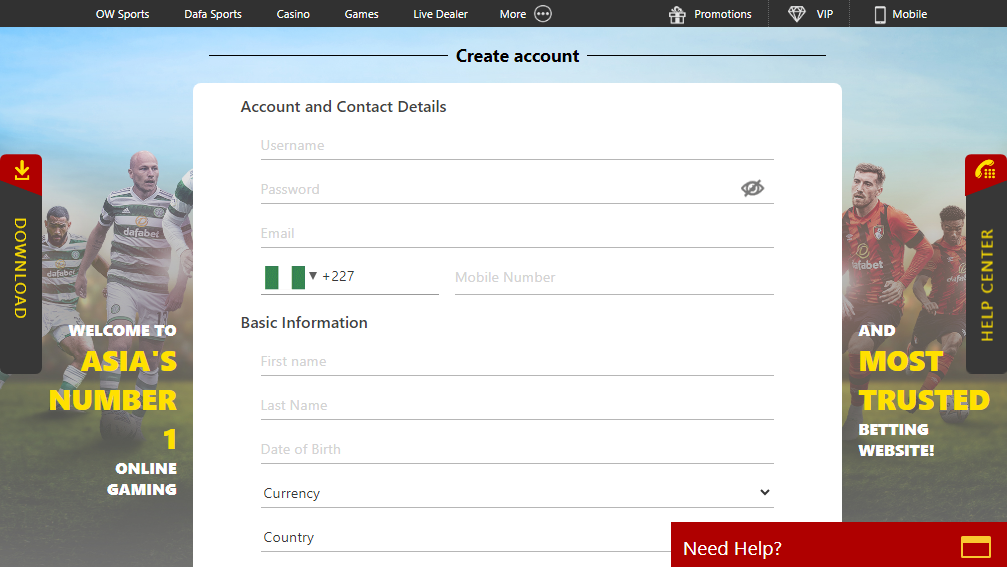The width and height of the screenshot is (1007, 567).
Task: Open the country code dropdown arrow
Action: (x=313, y=276)
